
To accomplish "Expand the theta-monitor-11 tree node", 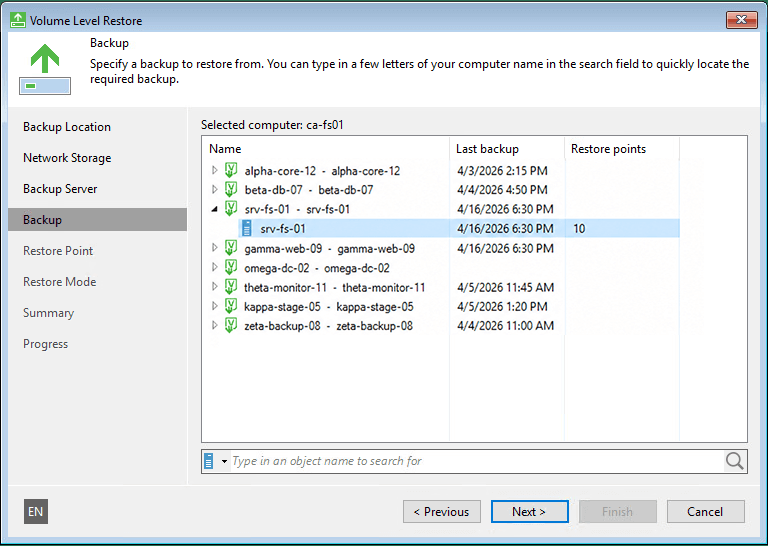I will pos(215,286).
